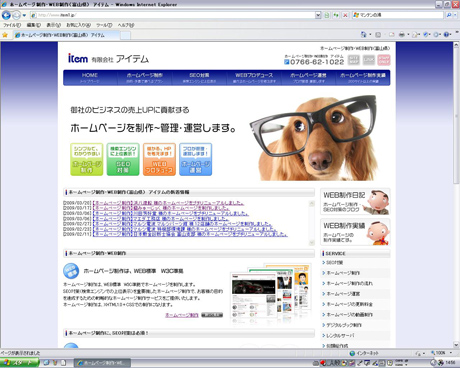Click the Read Mail envelope icon

click(392, 34)
